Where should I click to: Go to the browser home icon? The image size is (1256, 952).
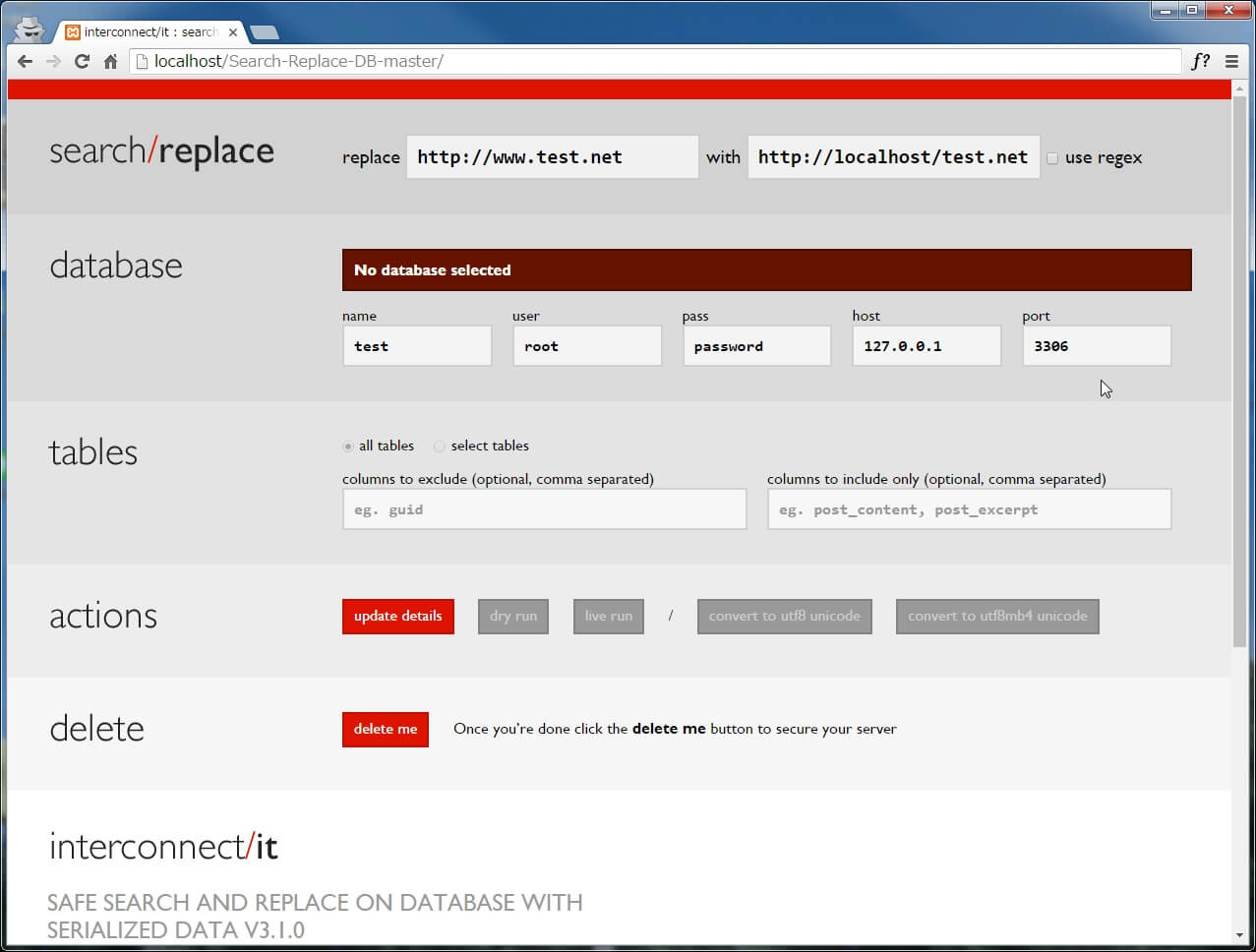110,62
